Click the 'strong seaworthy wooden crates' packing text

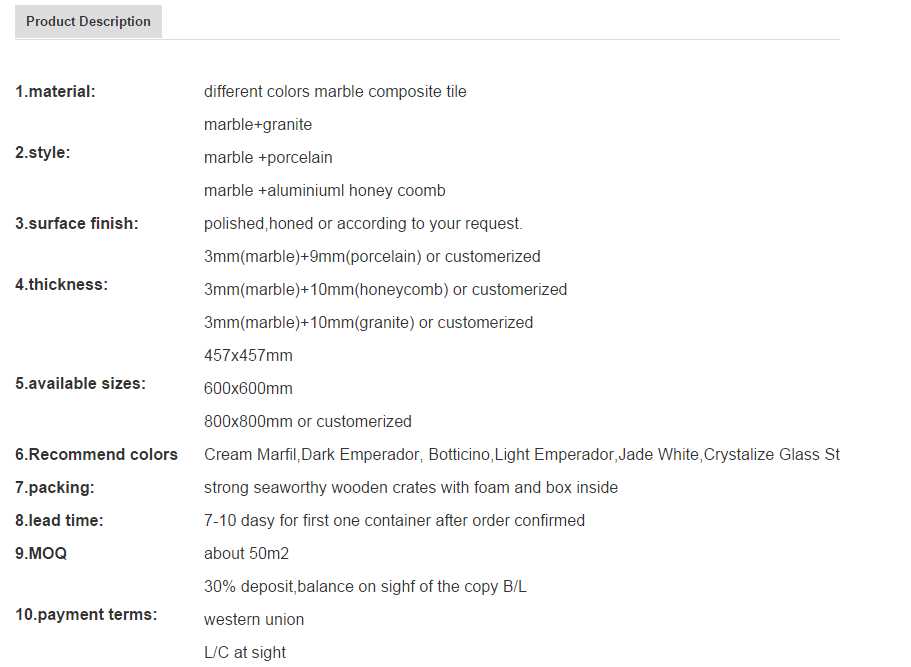click(410, 487)
